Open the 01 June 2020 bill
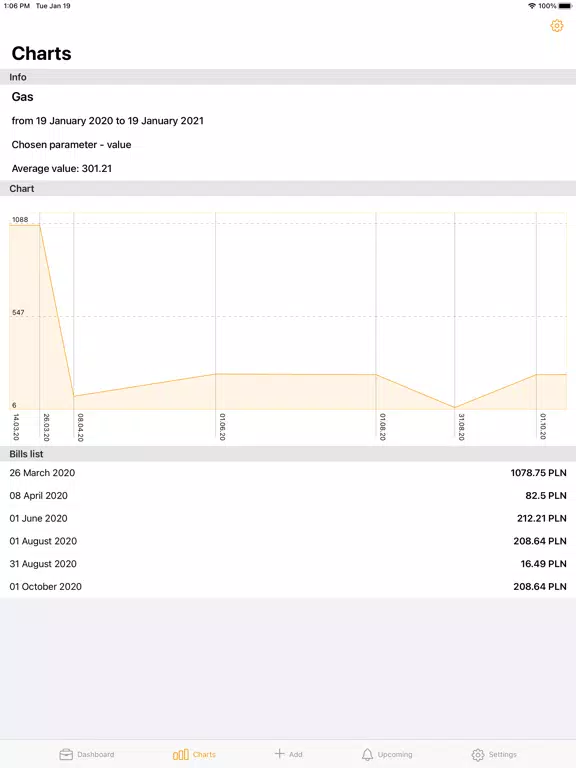The width and height of the screenshot is (576, 768). (x=288, y=518)
